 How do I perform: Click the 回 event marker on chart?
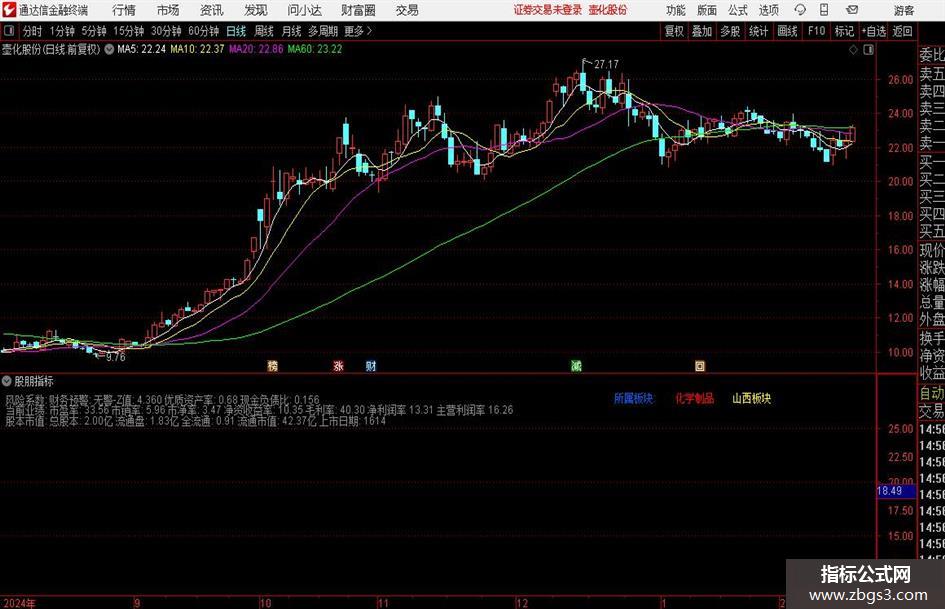point(700,365)
